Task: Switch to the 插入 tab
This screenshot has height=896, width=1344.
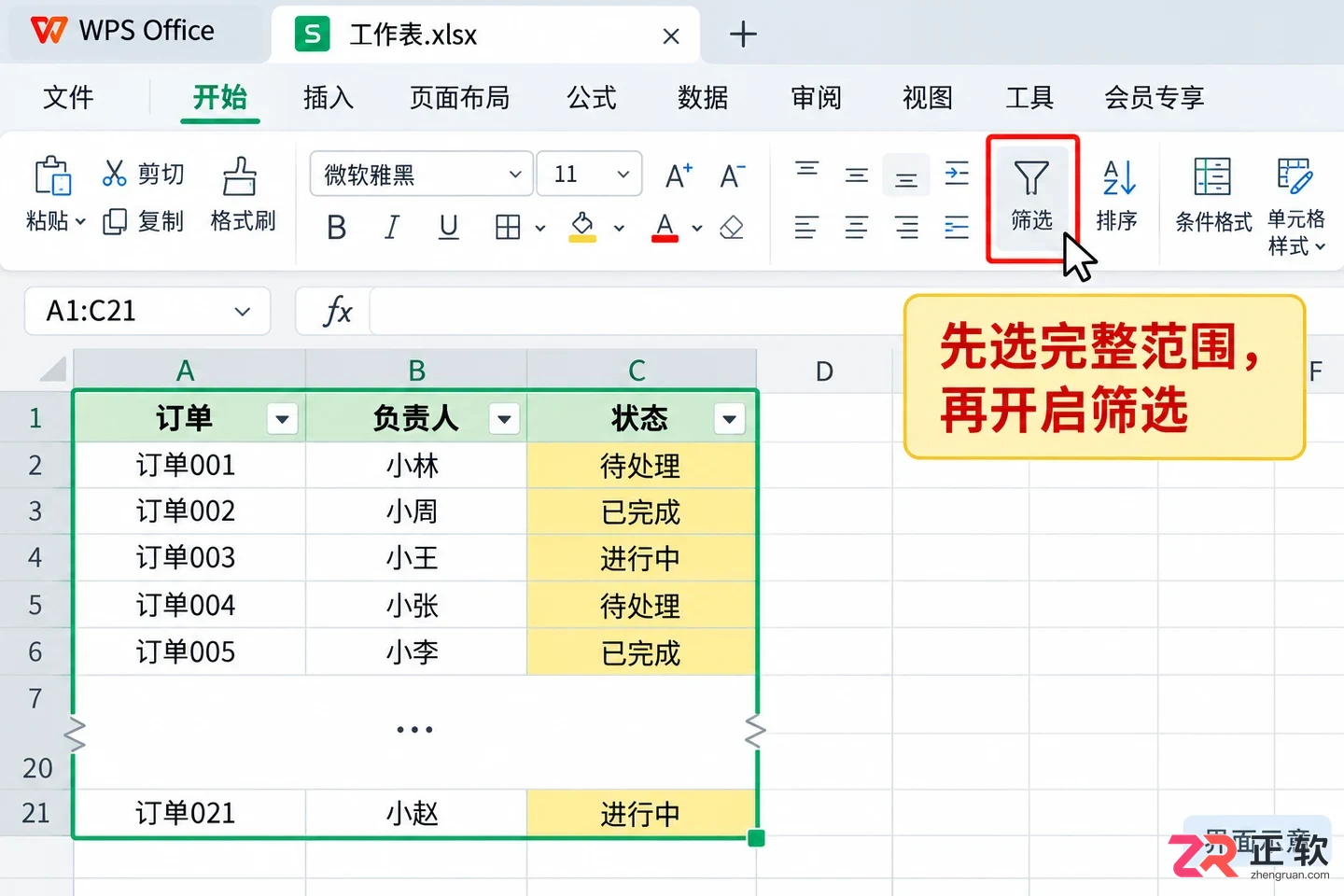Action: (x=329, y=97)
